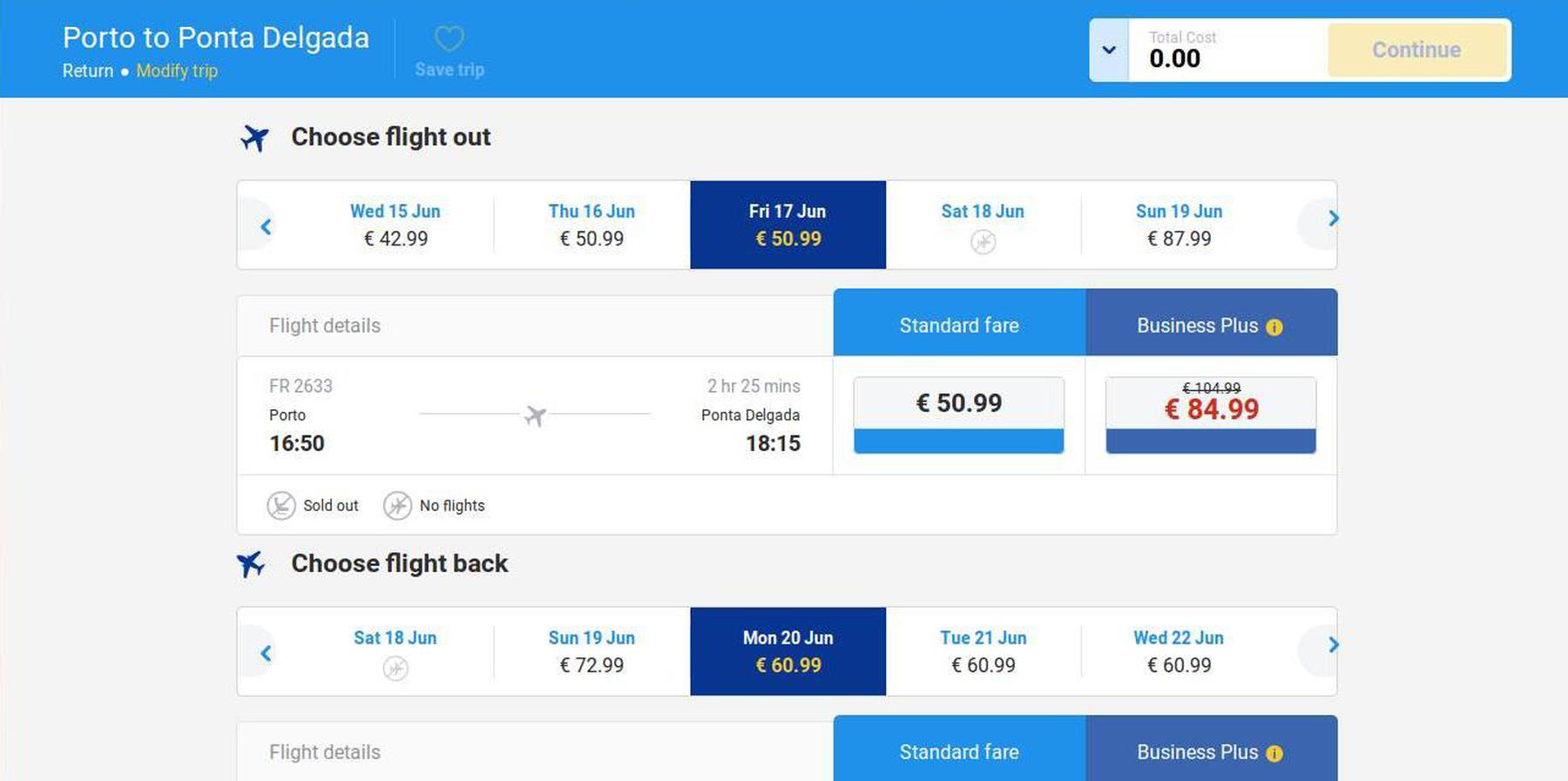Click the No flights legend icon
The width and height of the screenshot is (1568, 781).
coord(397,506)
